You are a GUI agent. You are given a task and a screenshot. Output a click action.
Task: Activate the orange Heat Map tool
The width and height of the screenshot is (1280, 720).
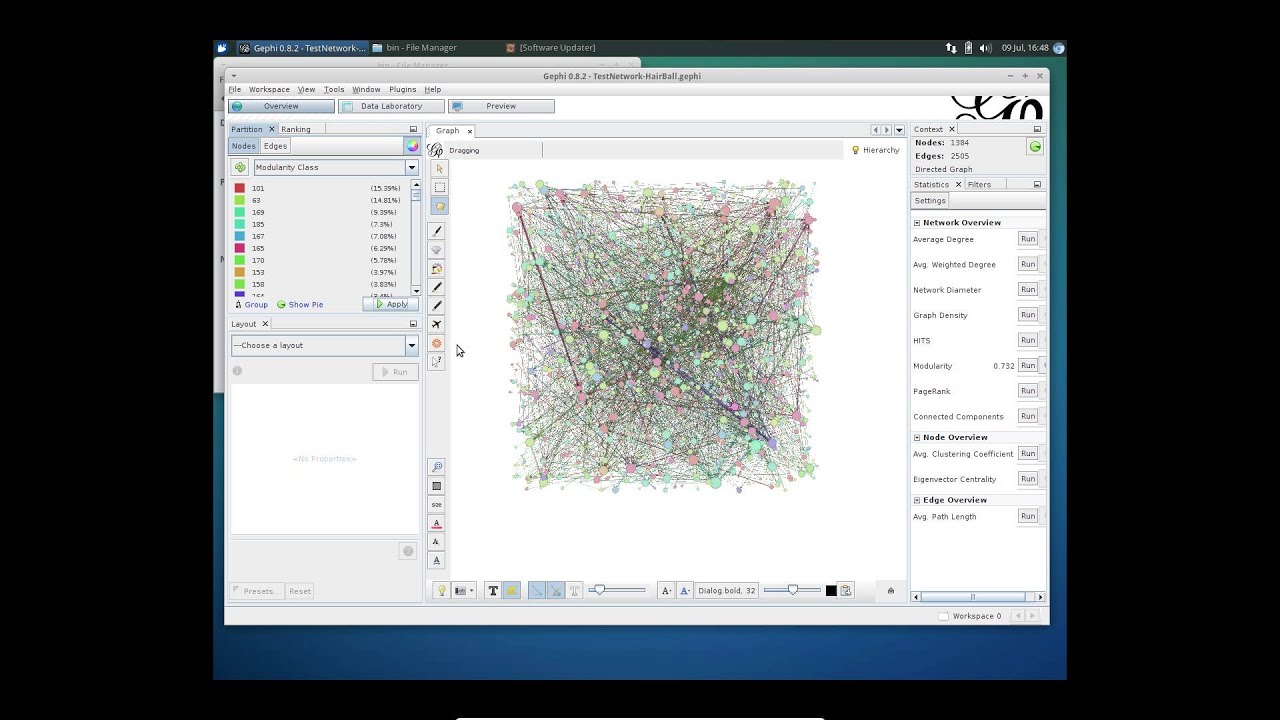click(437, 343)
